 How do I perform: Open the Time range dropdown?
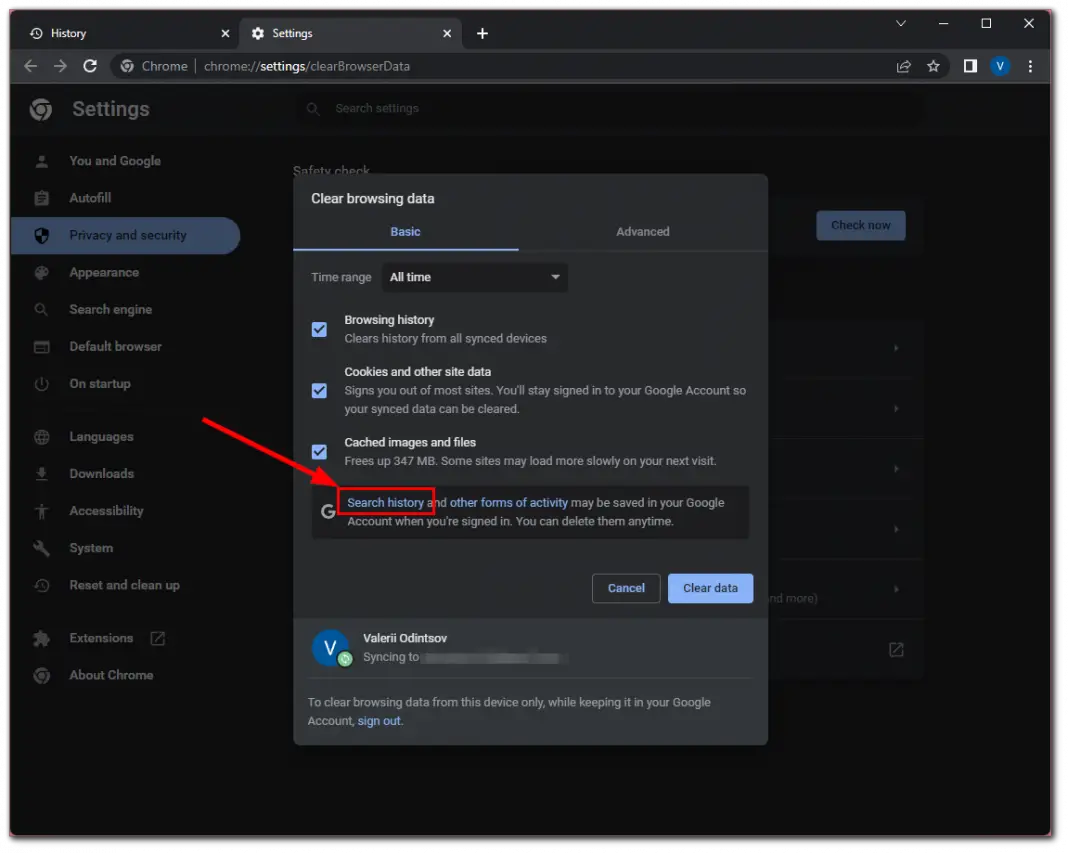click(x=474, y=277)
